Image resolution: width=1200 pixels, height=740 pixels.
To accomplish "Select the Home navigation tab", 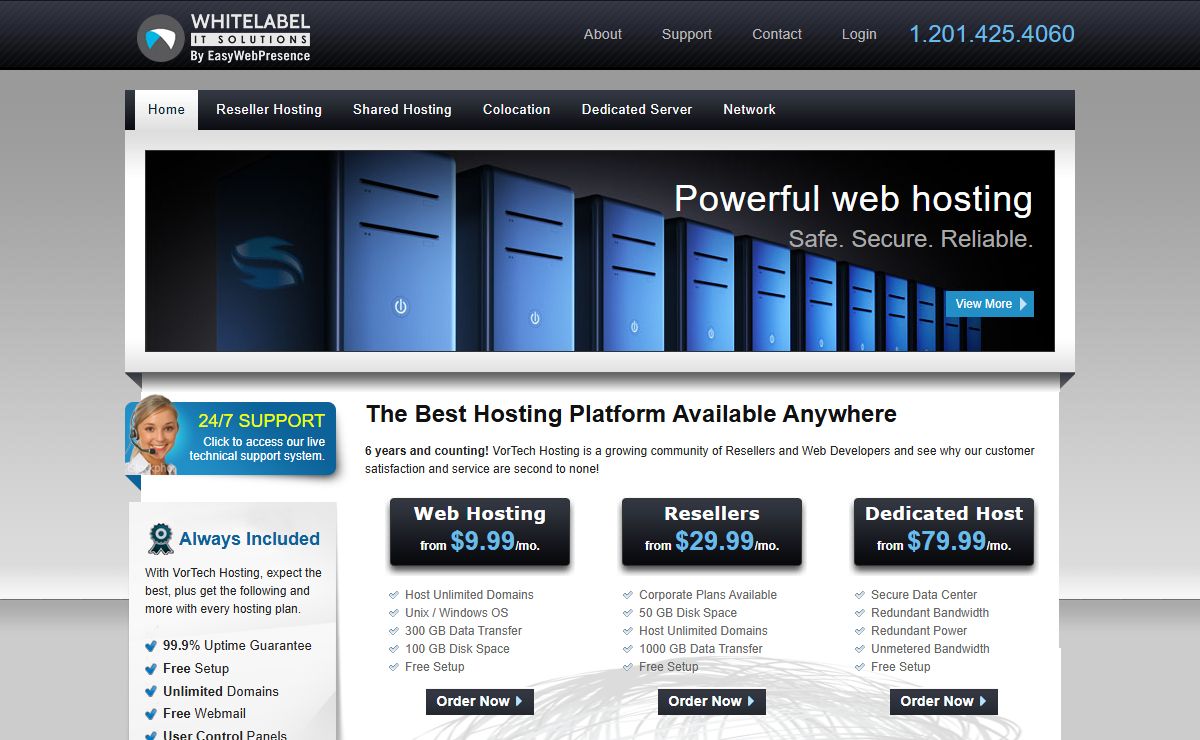I will pyautogui.click(x=166, y=110).
